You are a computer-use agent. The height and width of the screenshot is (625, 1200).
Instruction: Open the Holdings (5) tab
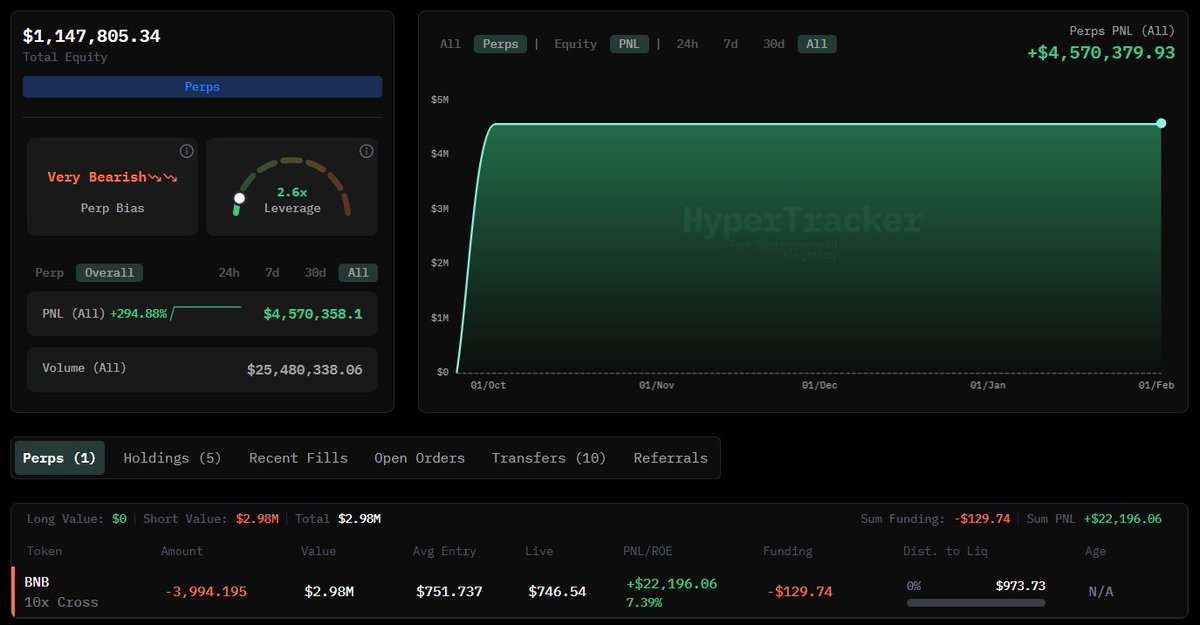tap(172, 458)
